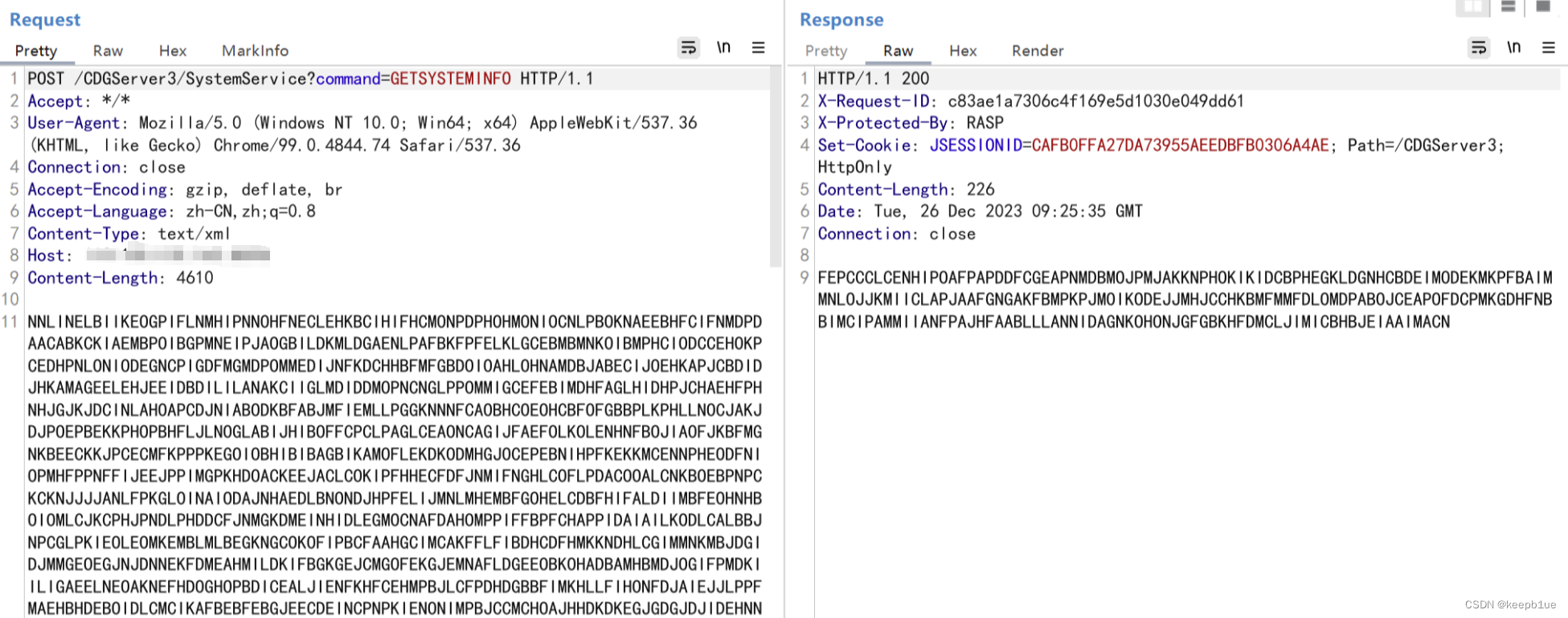Open the Request panel hamburger menu

(758, 47)
